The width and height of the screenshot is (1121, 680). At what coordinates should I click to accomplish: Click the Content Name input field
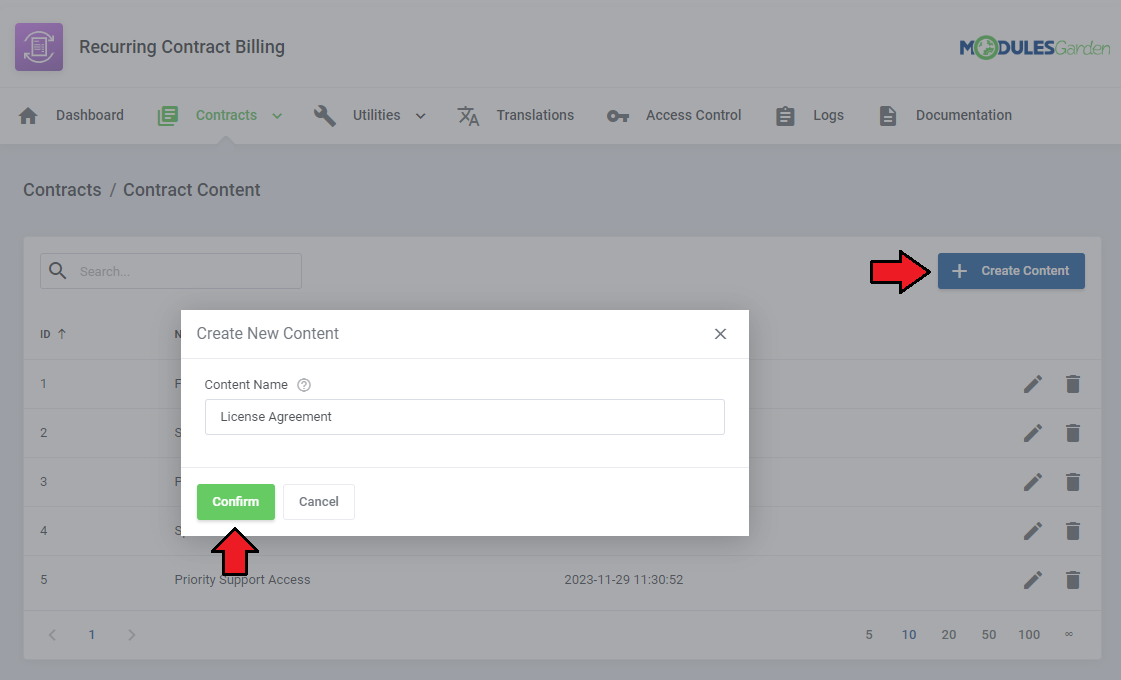[x=464, y=417]
